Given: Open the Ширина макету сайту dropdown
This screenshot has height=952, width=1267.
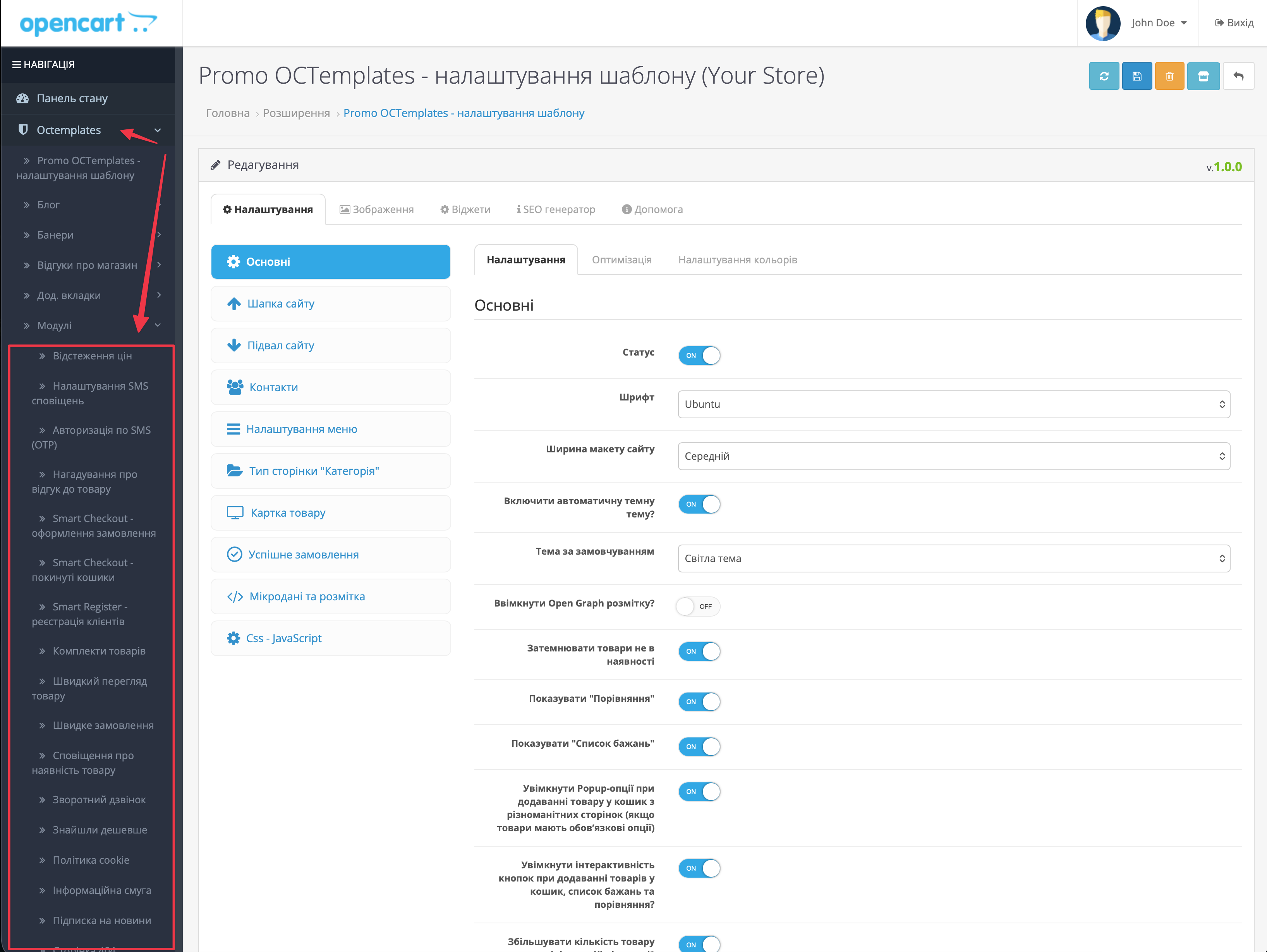Looking at the screenshot, I should pos(953,457).
